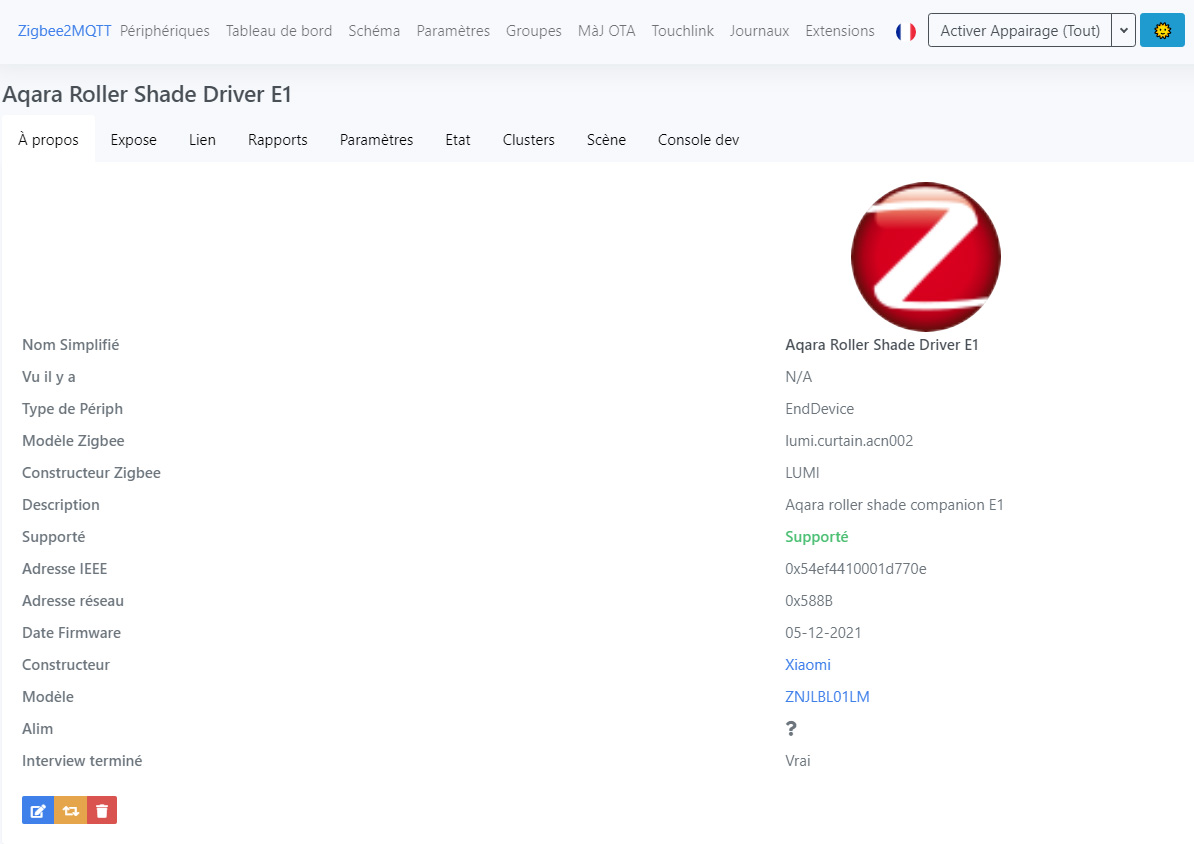Click the red trash delete device icon
This screenshot has width=1194, height=844.
102,810
